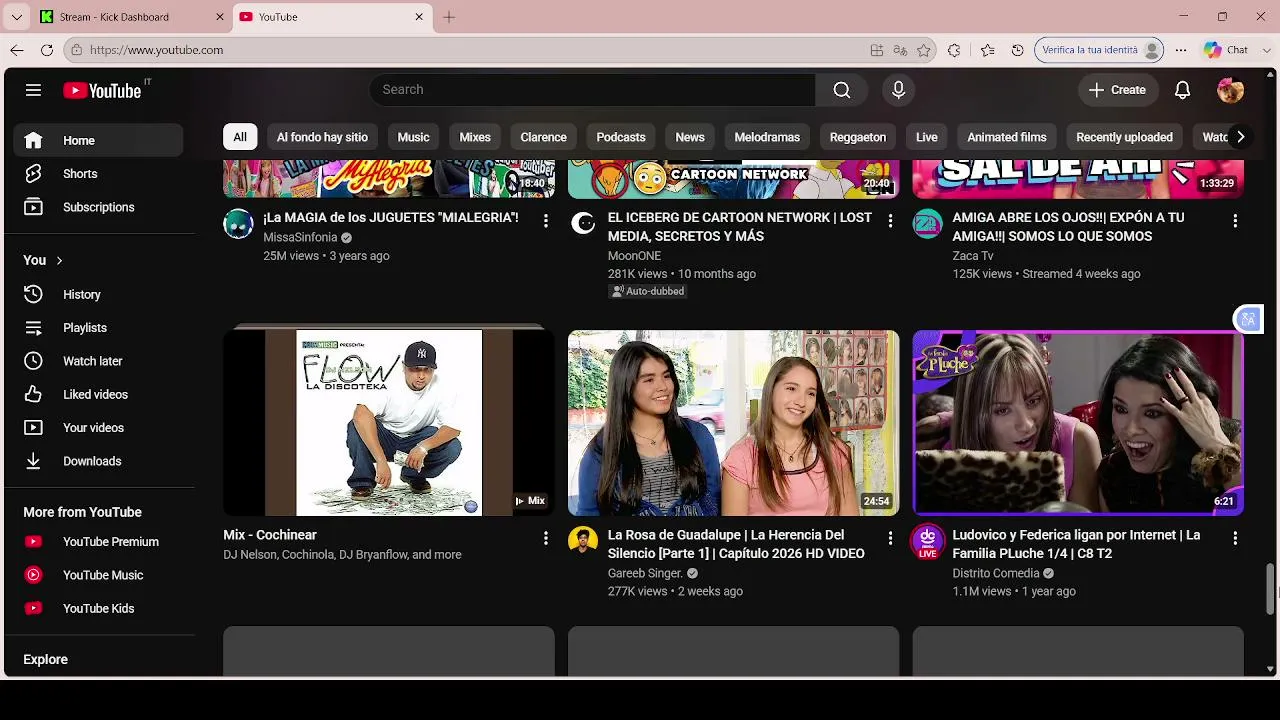Select the Podcasts filter chip
This screenshot has width=1280, height=720.
[x=621, y=137]
